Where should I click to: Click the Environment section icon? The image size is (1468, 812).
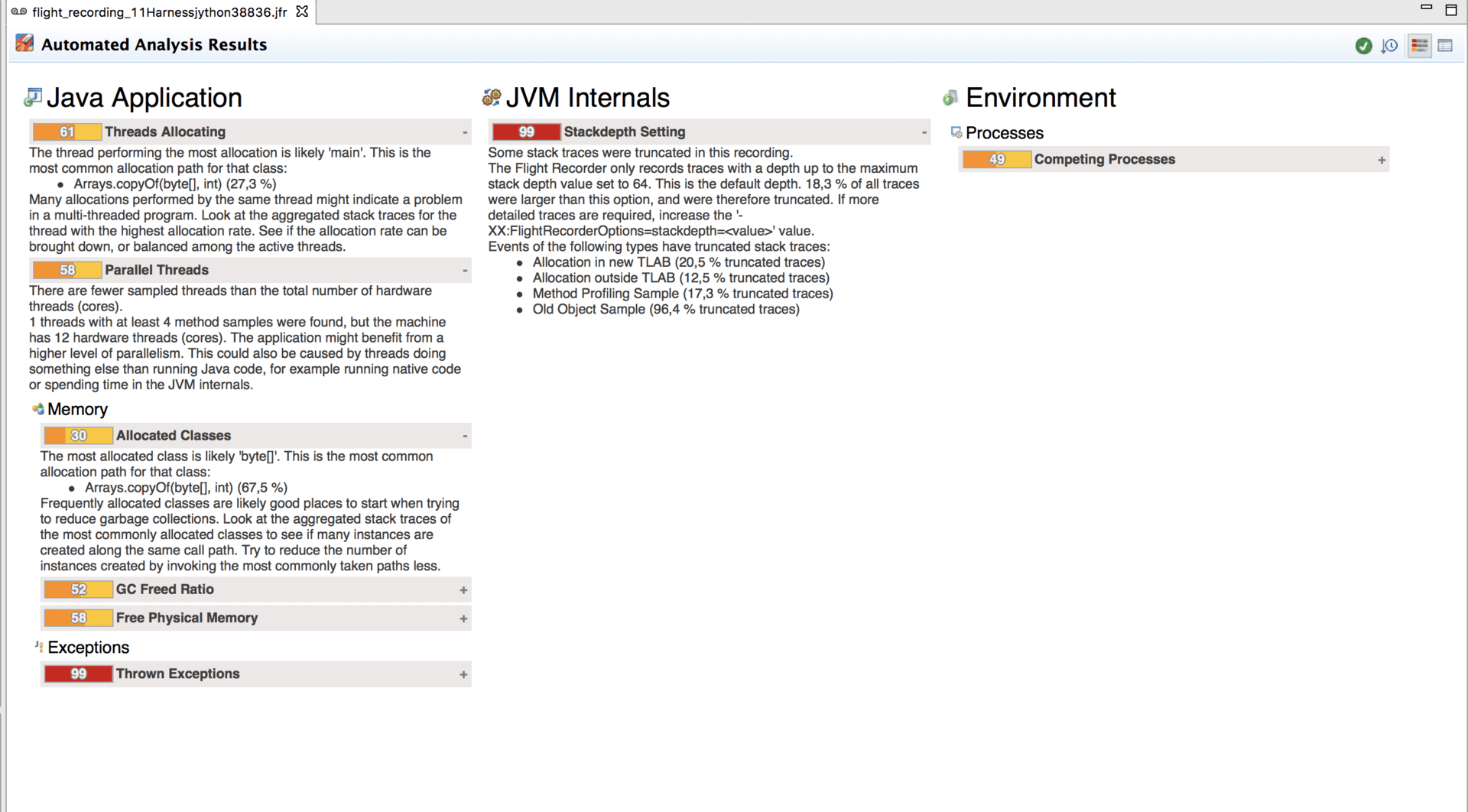(950, 98)
